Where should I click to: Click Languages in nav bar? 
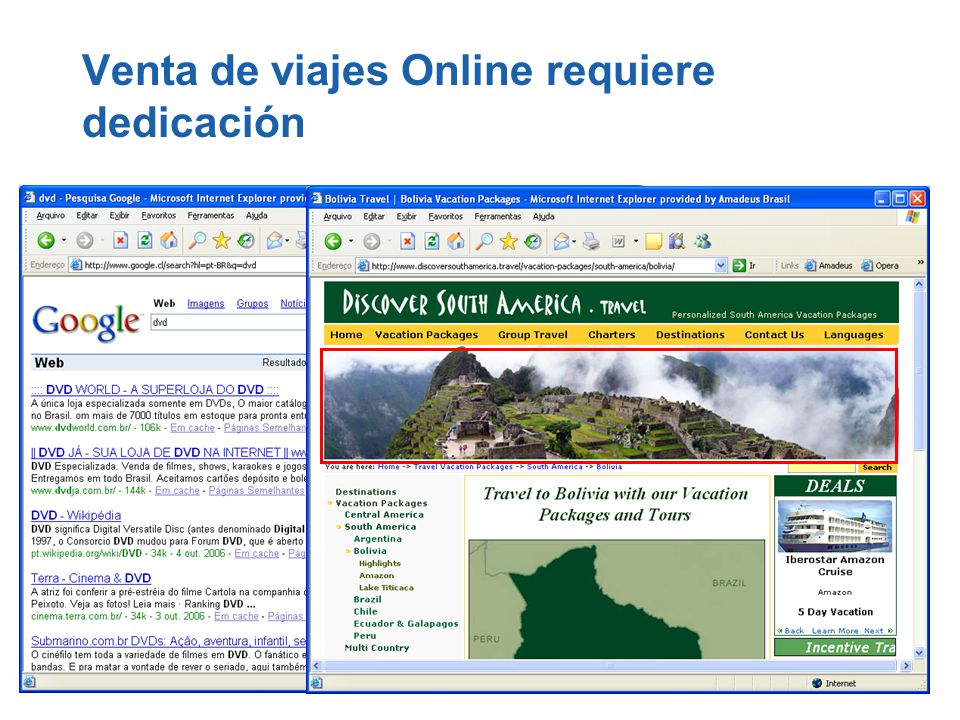tap(853, 335)
